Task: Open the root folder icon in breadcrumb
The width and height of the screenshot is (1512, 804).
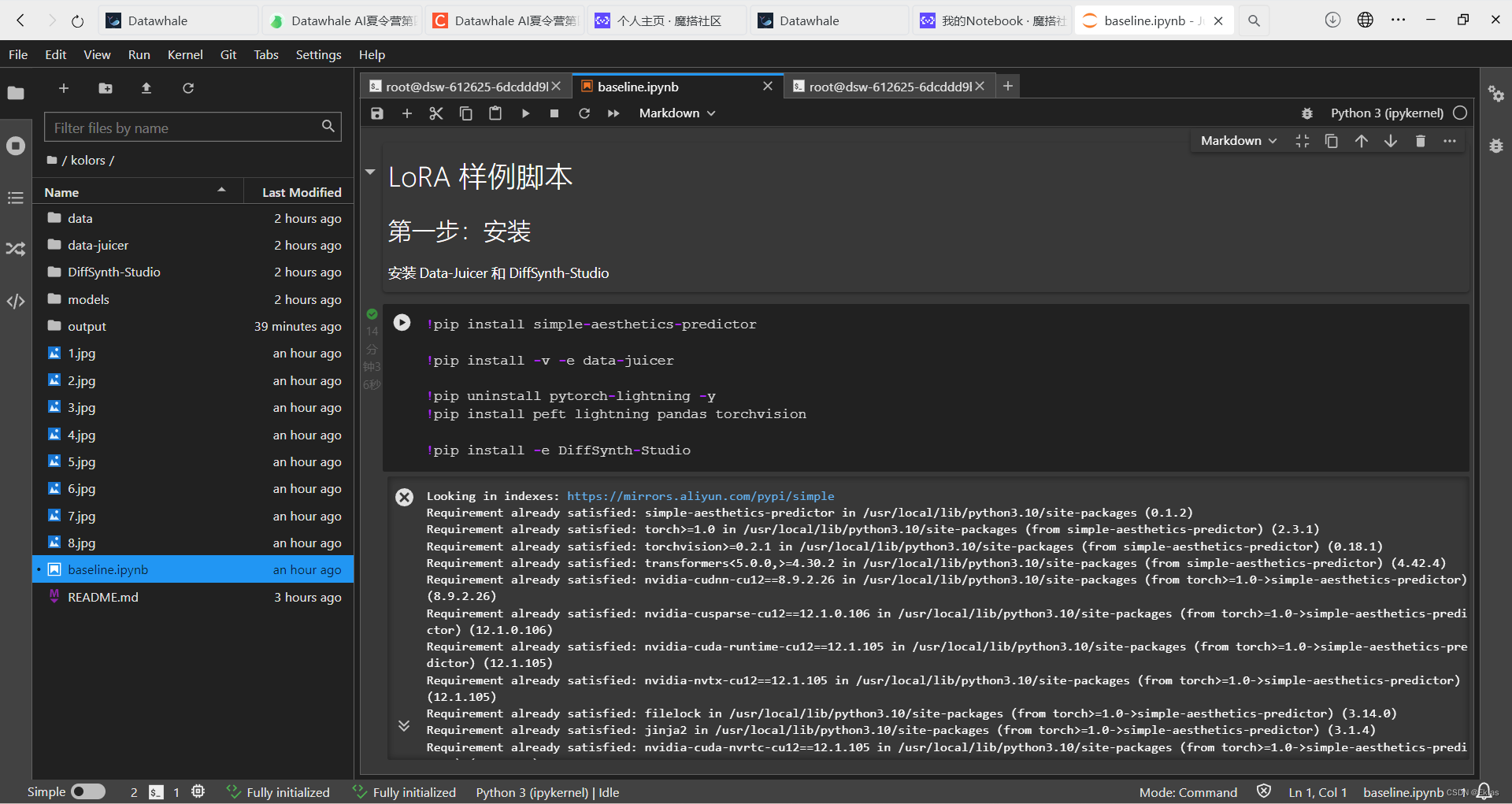Action: click(x=52, y=161)
